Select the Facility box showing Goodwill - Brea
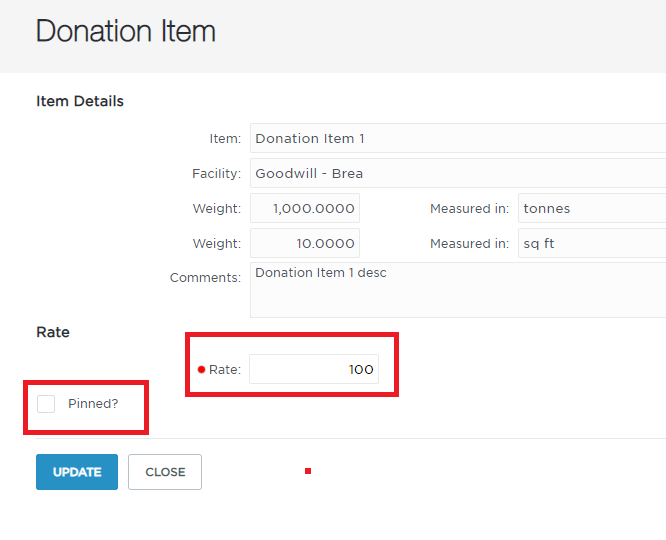The width and height of the screenshot is (666, 540). point(458,173)
